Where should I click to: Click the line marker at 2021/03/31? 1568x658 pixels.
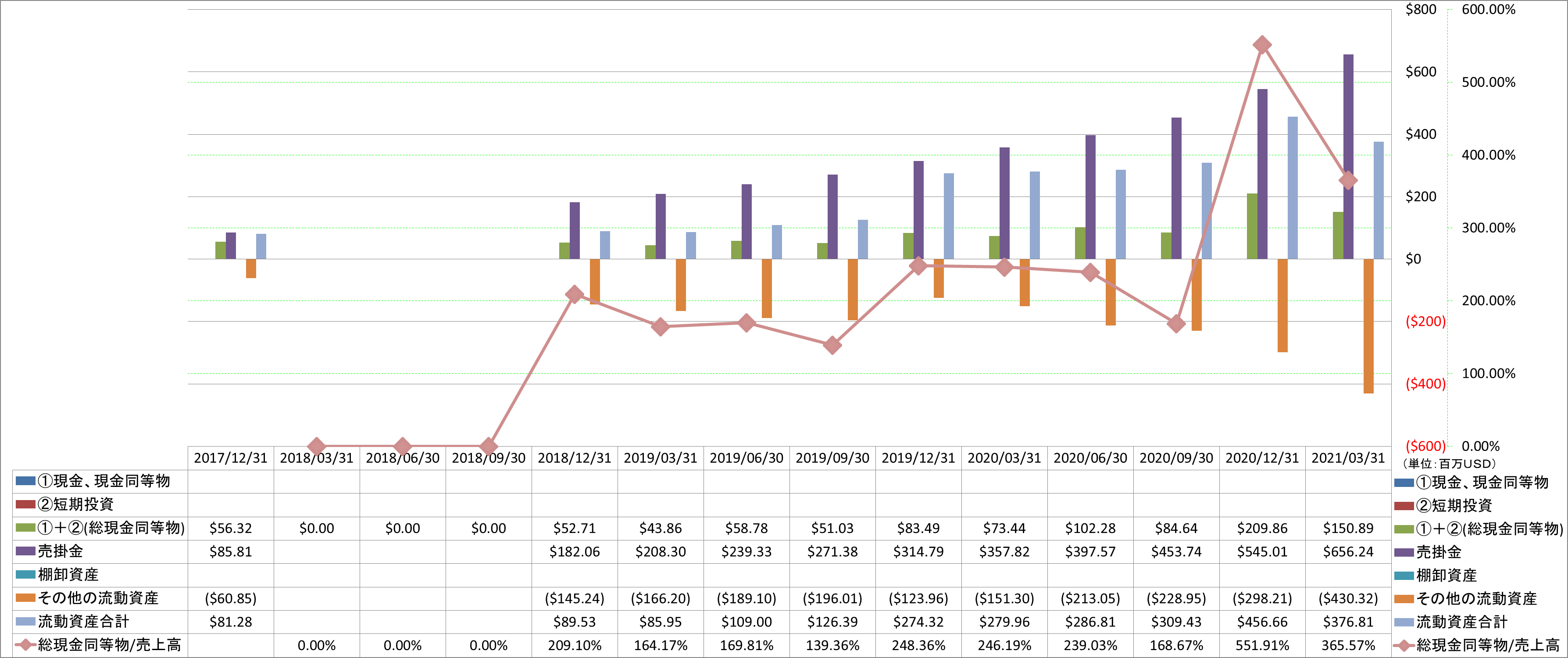tap(1348, 180)
